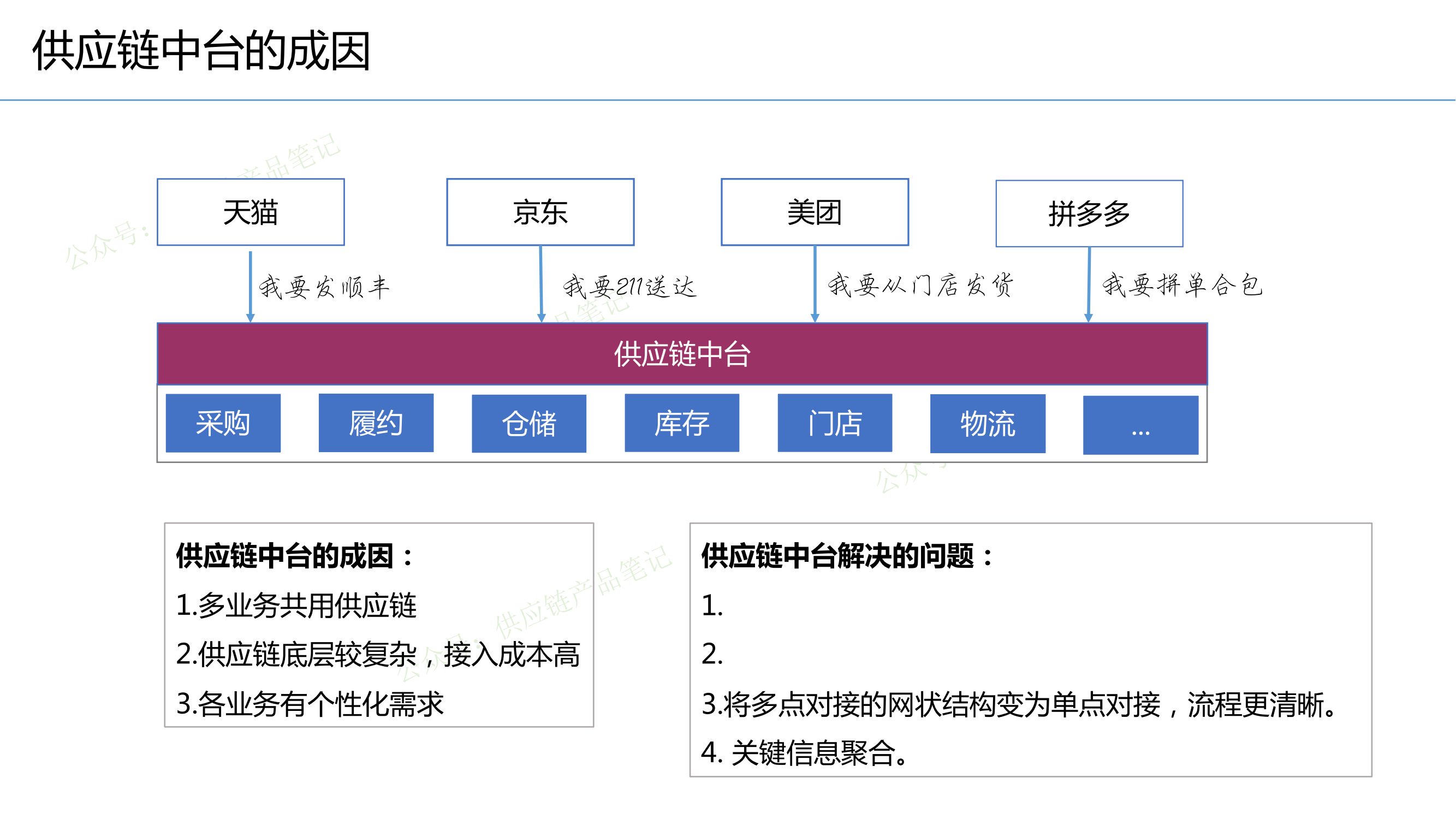
Task: Click the handwritten note 我要发顺丰
Action: click(x=324, y=287)
